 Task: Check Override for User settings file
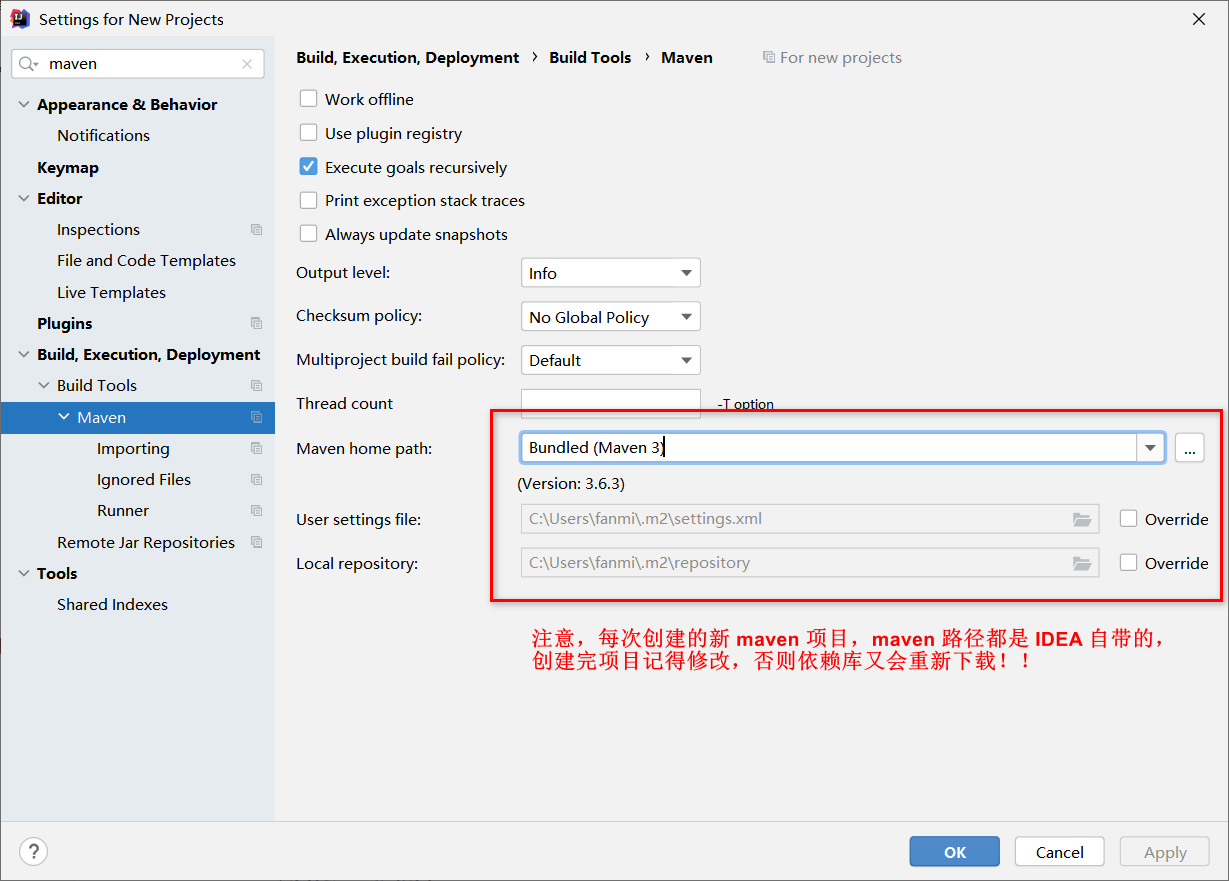[1129, 519]
